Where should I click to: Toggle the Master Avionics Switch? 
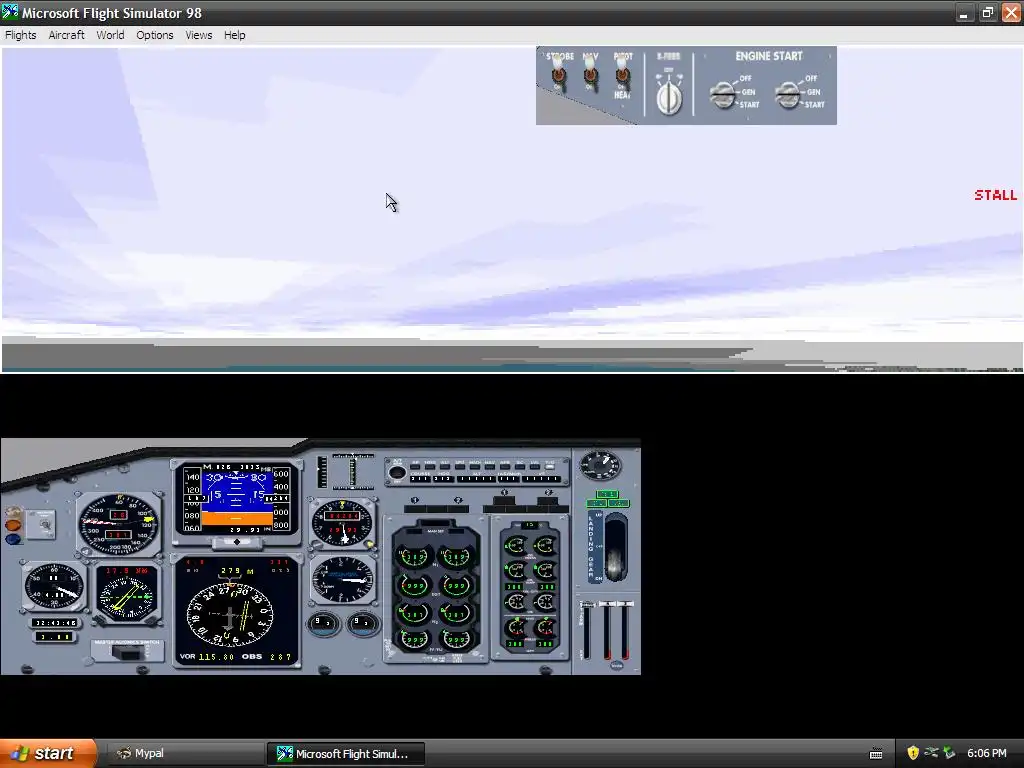(128, 651)
